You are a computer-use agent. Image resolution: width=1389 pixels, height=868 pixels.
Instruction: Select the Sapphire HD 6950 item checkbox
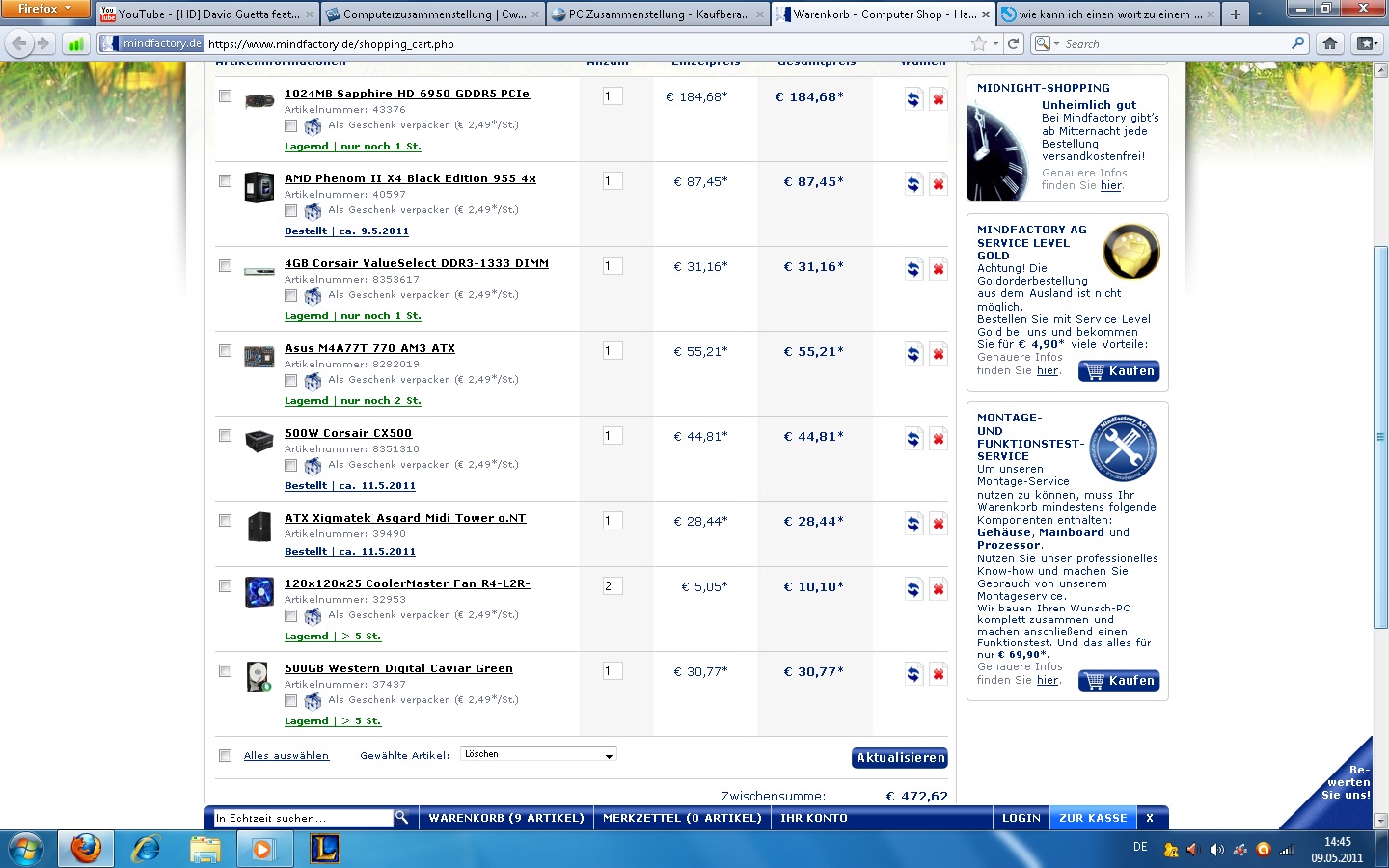225,95
